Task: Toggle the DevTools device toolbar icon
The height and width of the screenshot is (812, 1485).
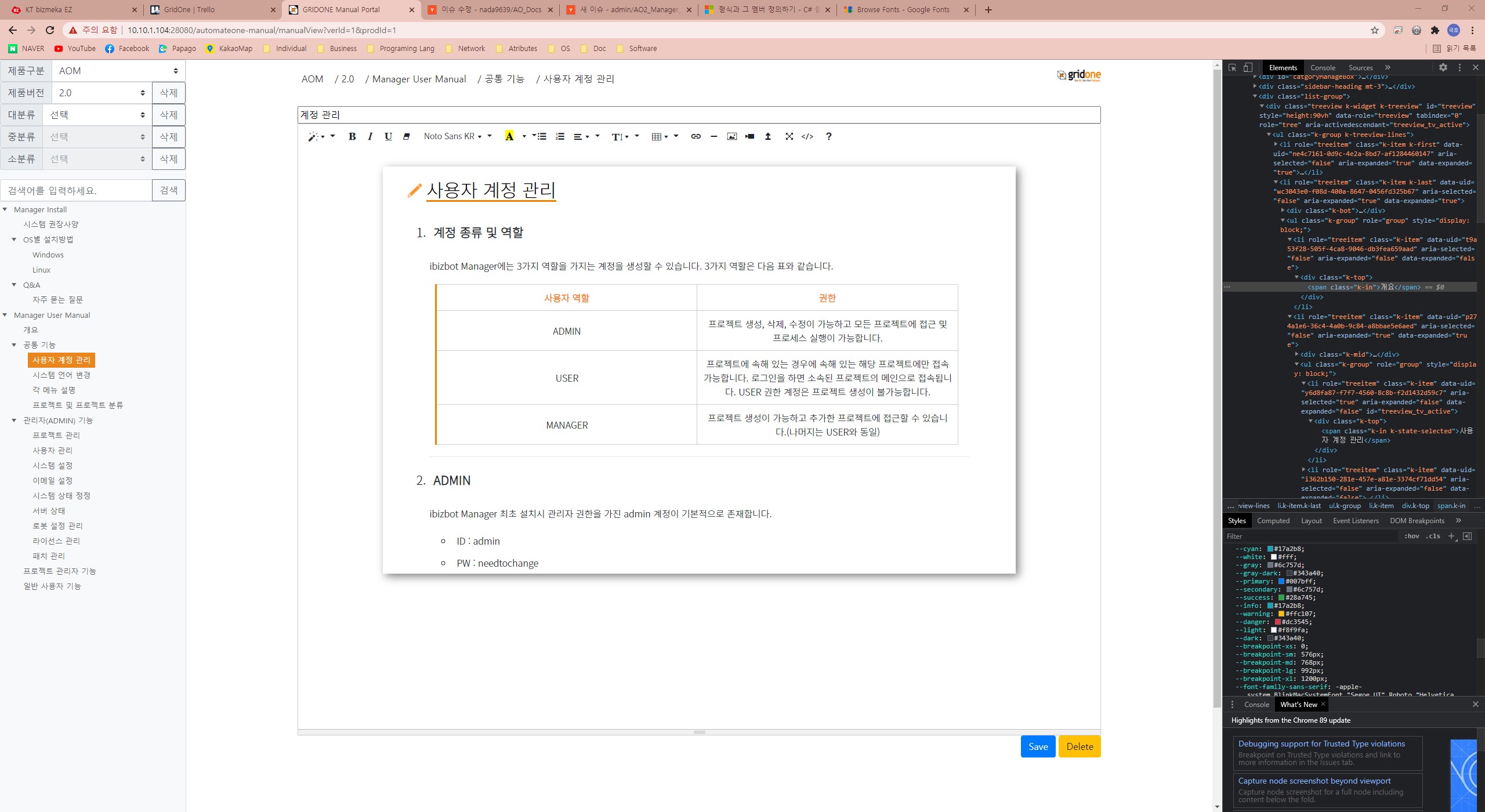Action: pyautogui.click(x=1248, y=67)
